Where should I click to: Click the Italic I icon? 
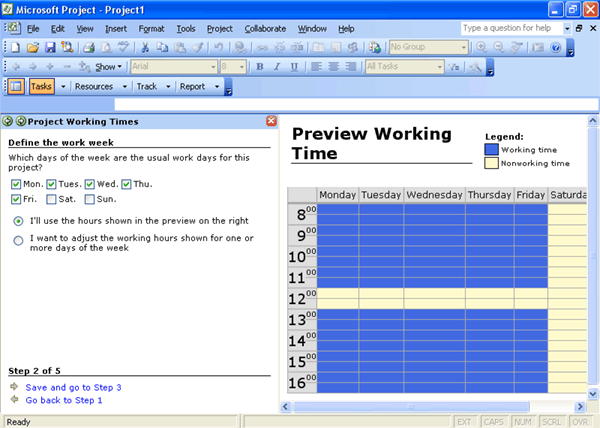[277, 67]
